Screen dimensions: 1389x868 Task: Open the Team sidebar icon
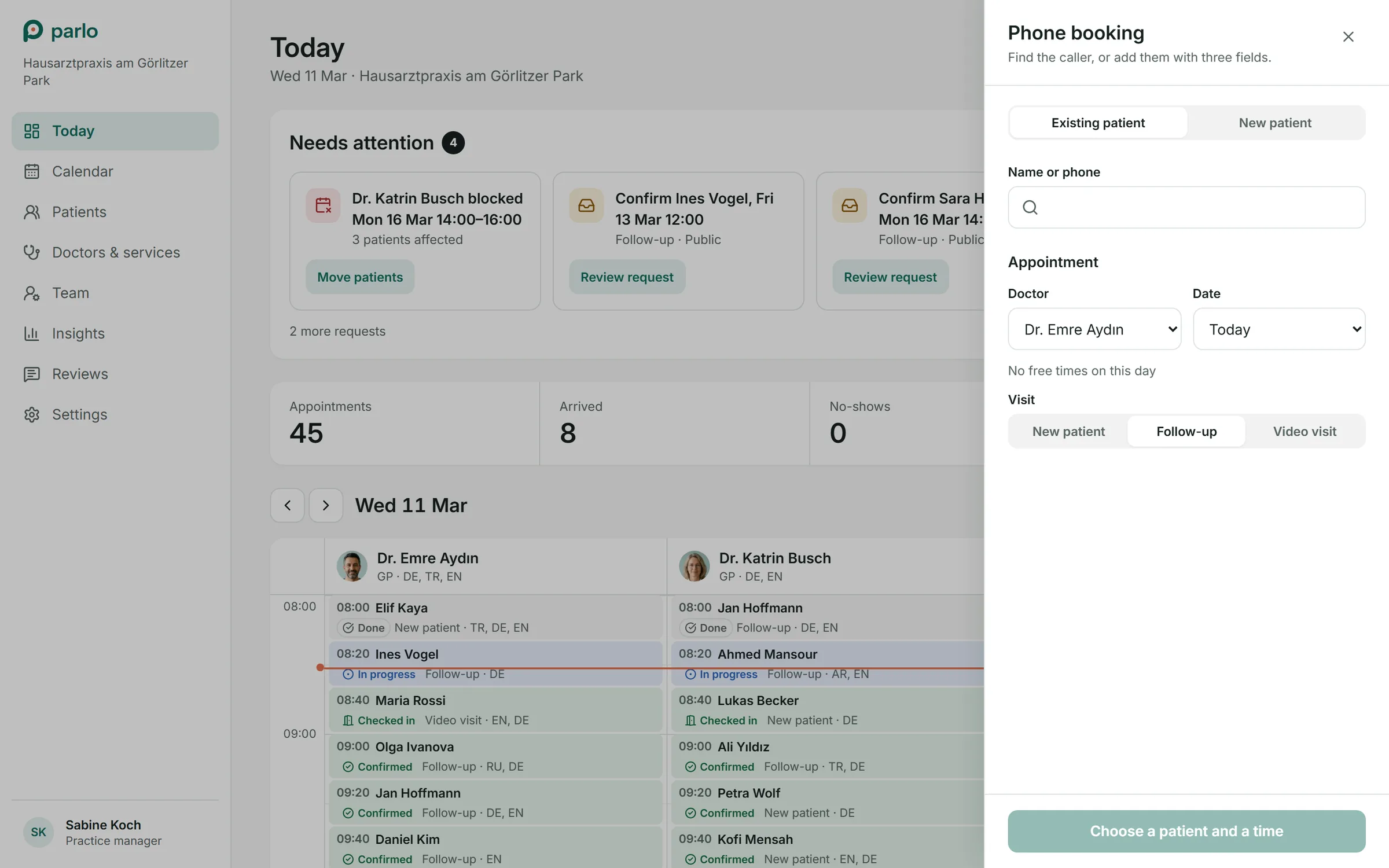click(32, 293)
